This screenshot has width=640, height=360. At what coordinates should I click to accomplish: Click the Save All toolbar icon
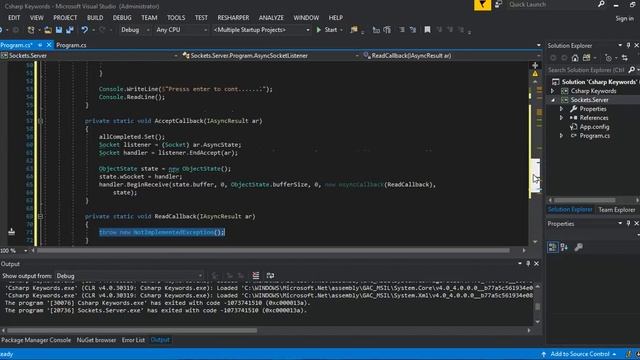click(70, 30)
